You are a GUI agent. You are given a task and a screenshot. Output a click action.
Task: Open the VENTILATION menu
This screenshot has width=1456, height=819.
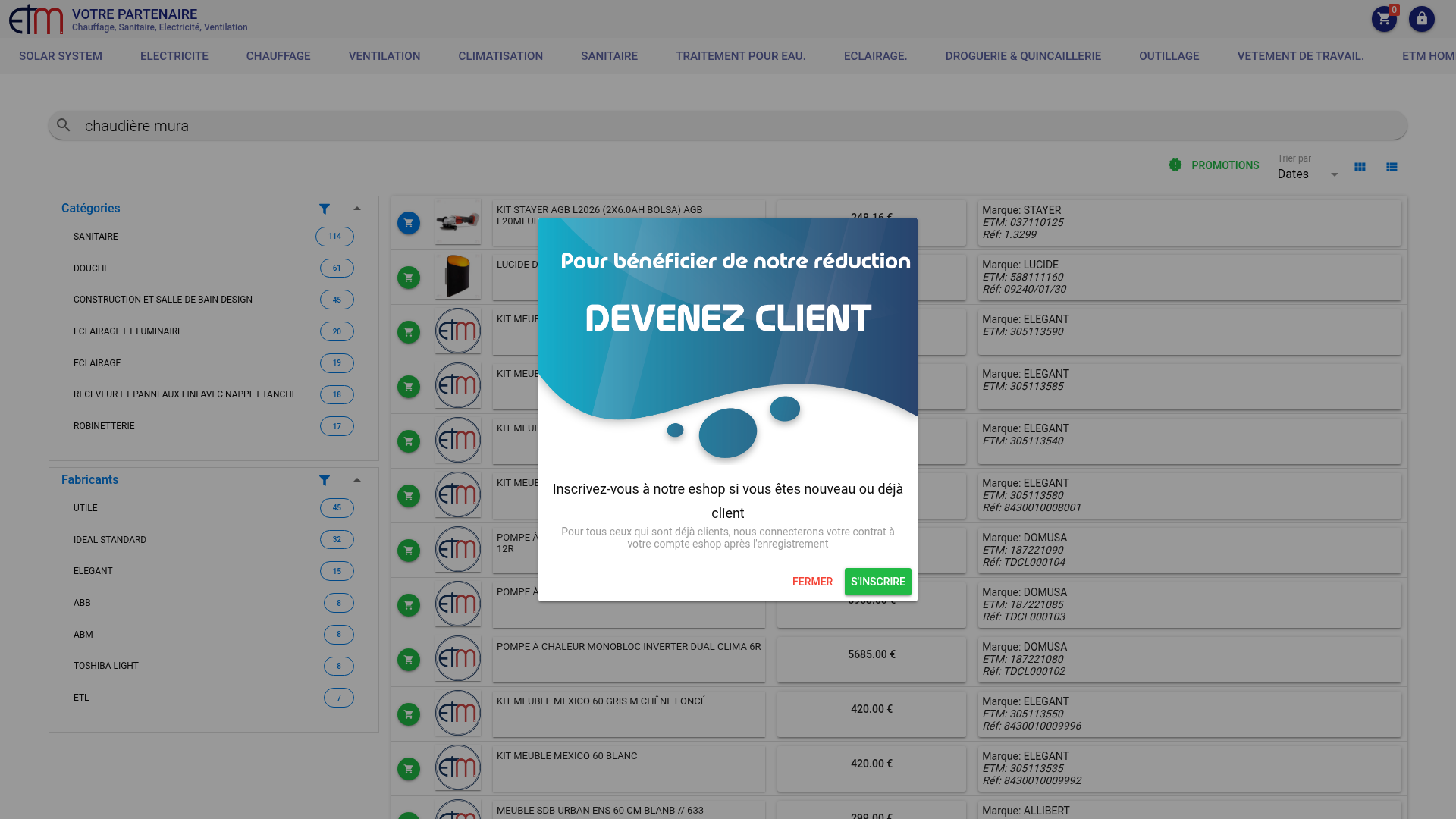(384, 56)
